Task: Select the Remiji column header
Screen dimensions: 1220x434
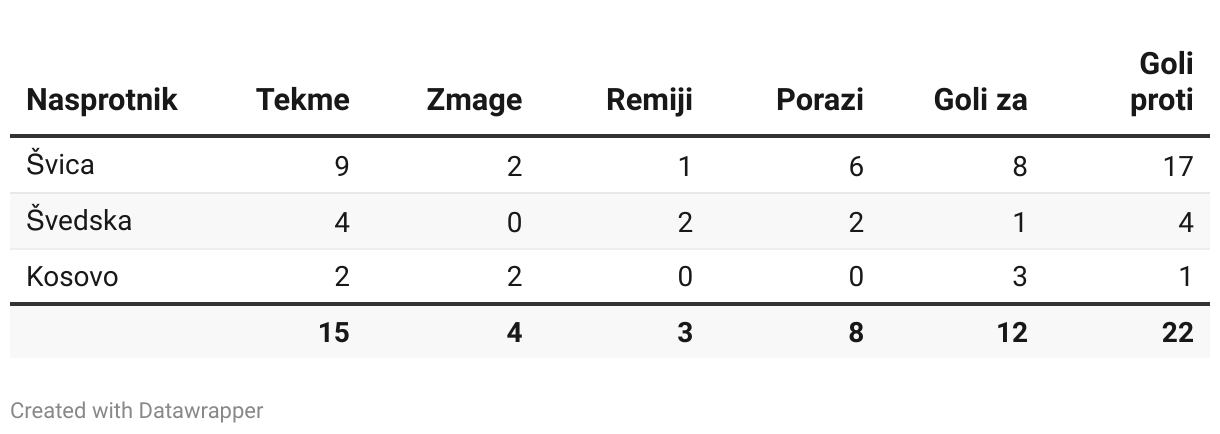Action: coord(649,100)
